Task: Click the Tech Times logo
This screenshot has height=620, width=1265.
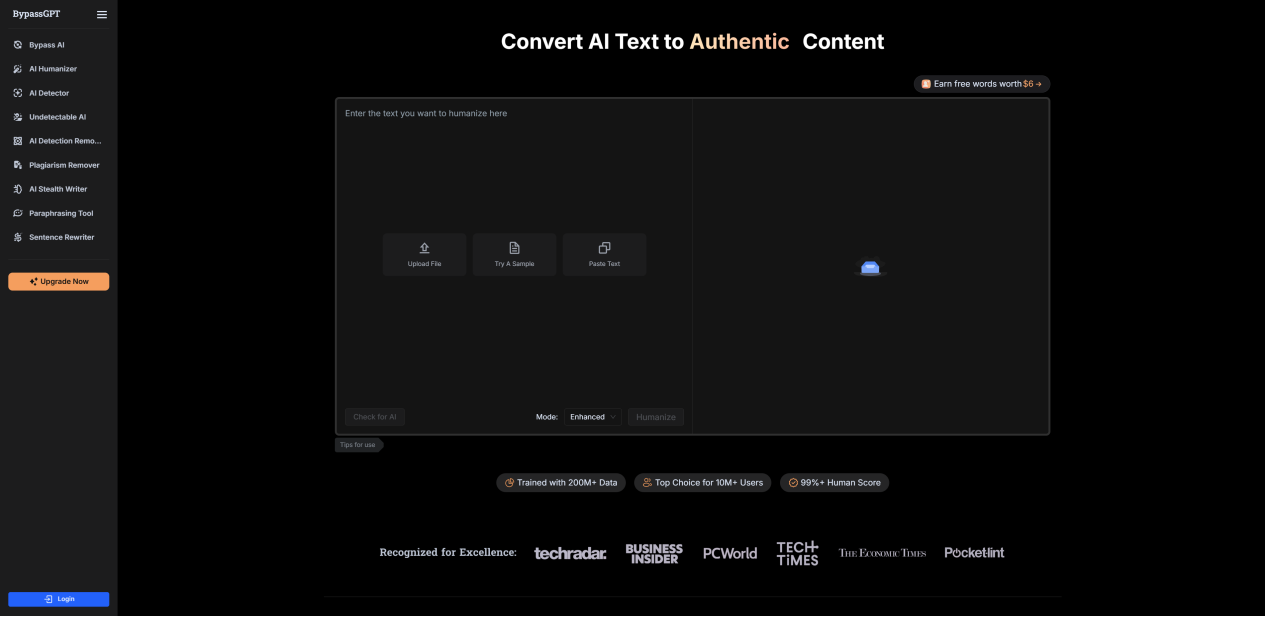Action: (798, 553)
